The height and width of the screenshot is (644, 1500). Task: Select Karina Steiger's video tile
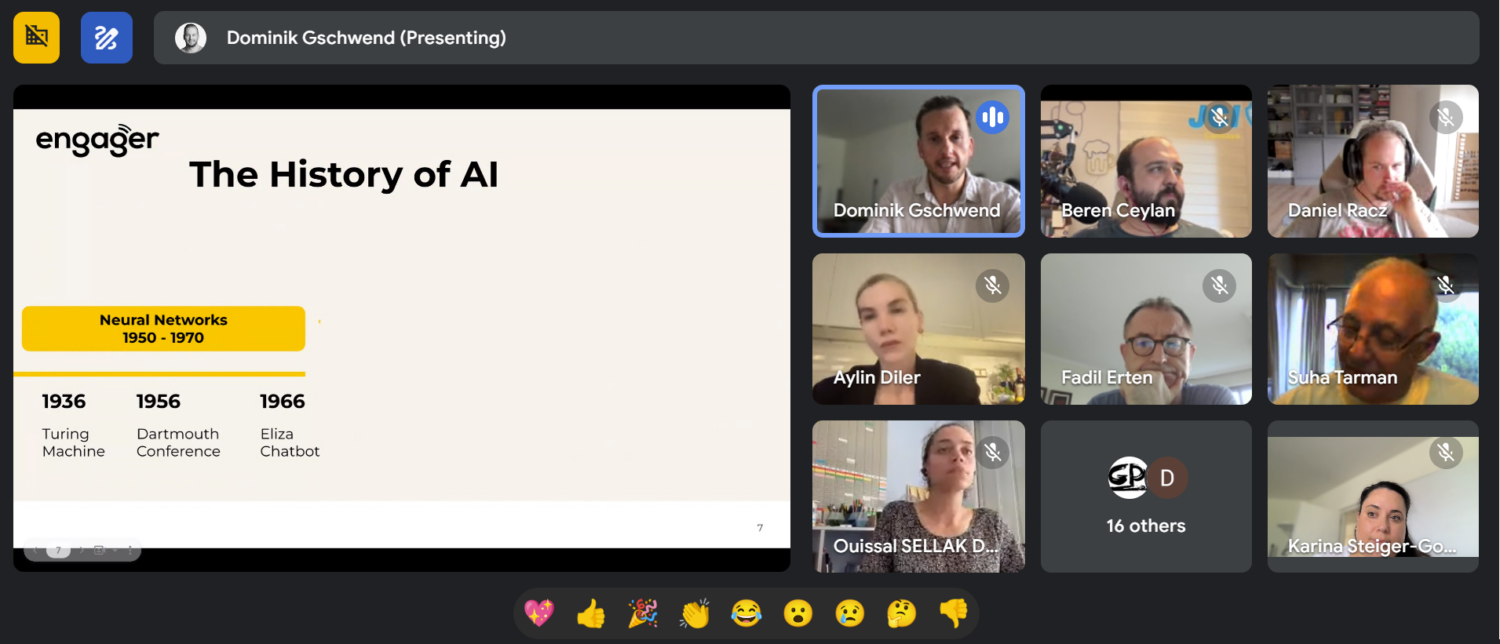1373,496
